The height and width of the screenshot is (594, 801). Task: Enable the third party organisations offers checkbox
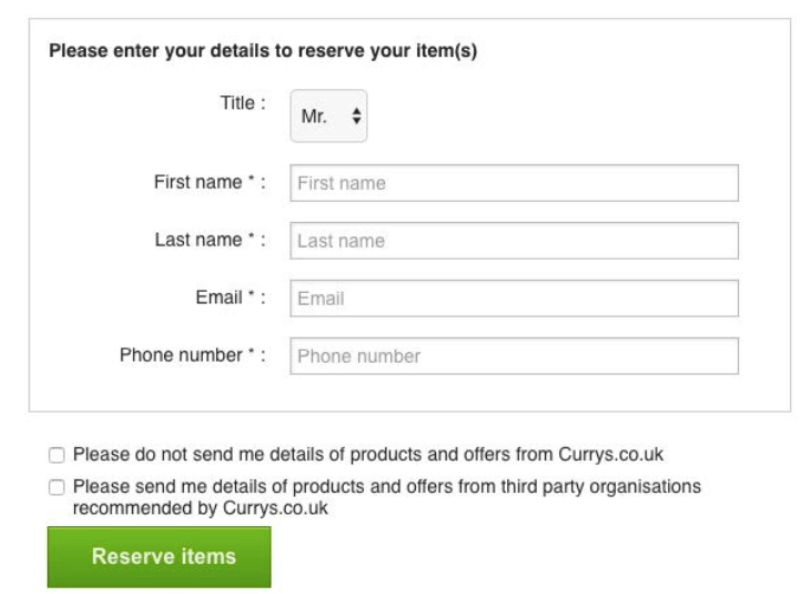pyautogui.click(x=57, y=487)
